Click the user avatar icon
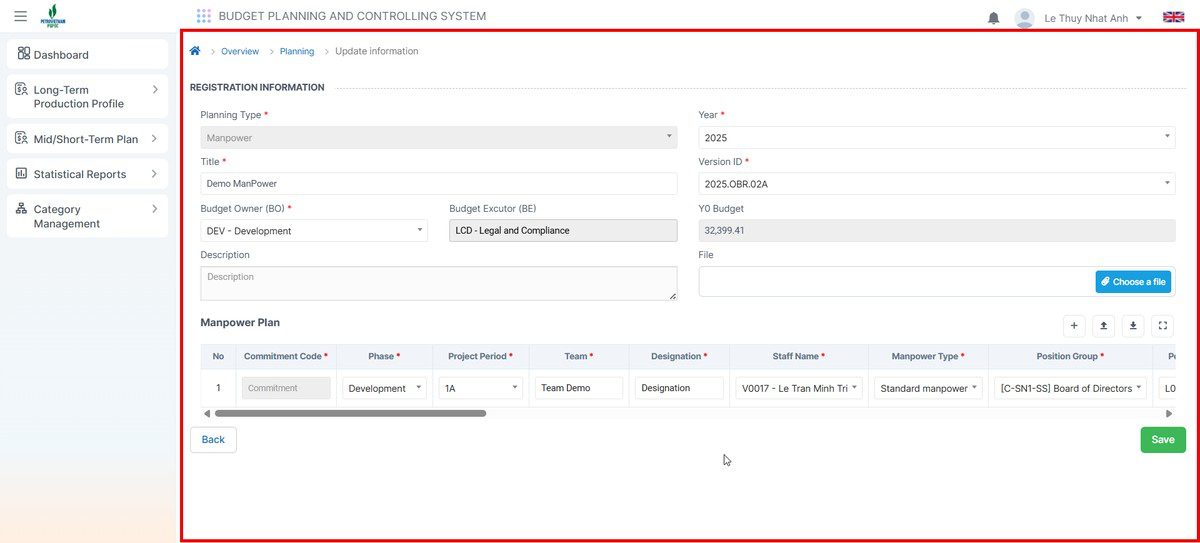Image resolution: width=1200 pixels, height=543 pixels. [1024, 18]
